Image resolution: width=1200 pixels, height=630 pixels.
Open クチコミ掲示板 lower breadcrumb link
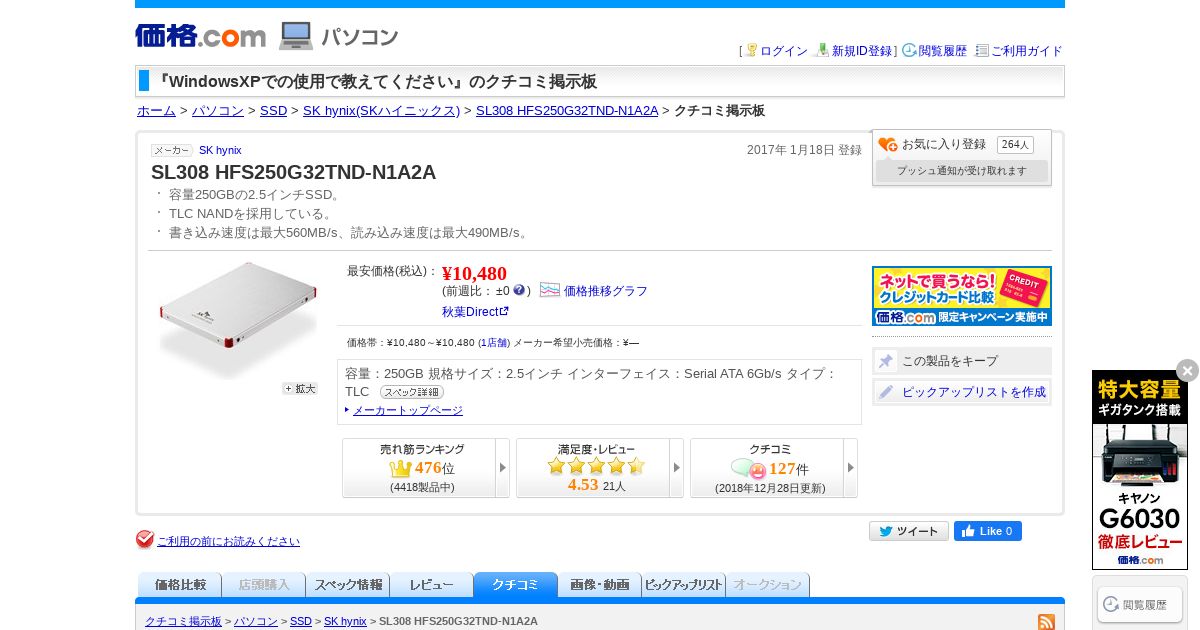tap(183, 621)
